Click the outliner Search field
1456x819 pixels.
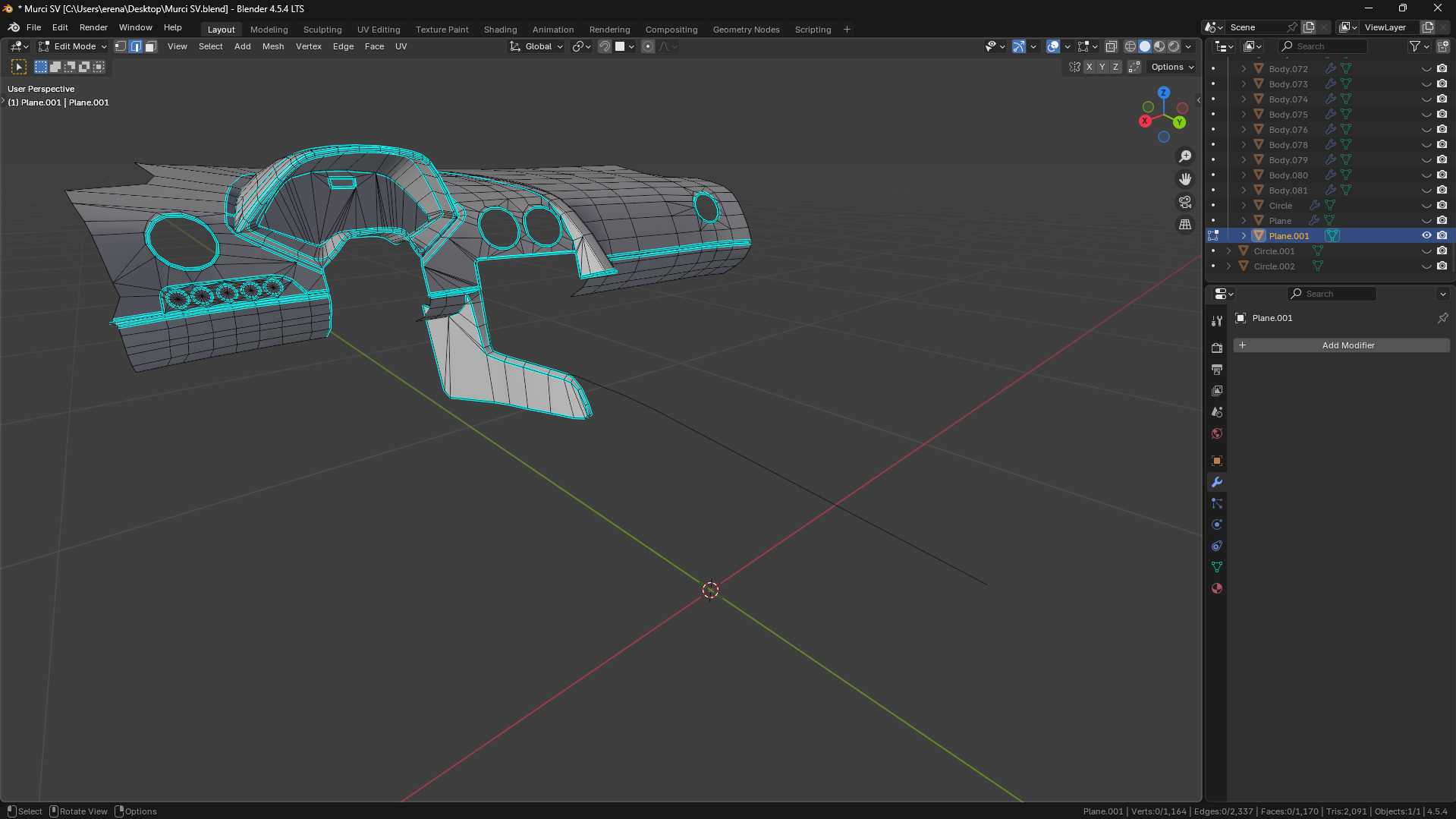pyautogui.click(x=1323, y=46)
